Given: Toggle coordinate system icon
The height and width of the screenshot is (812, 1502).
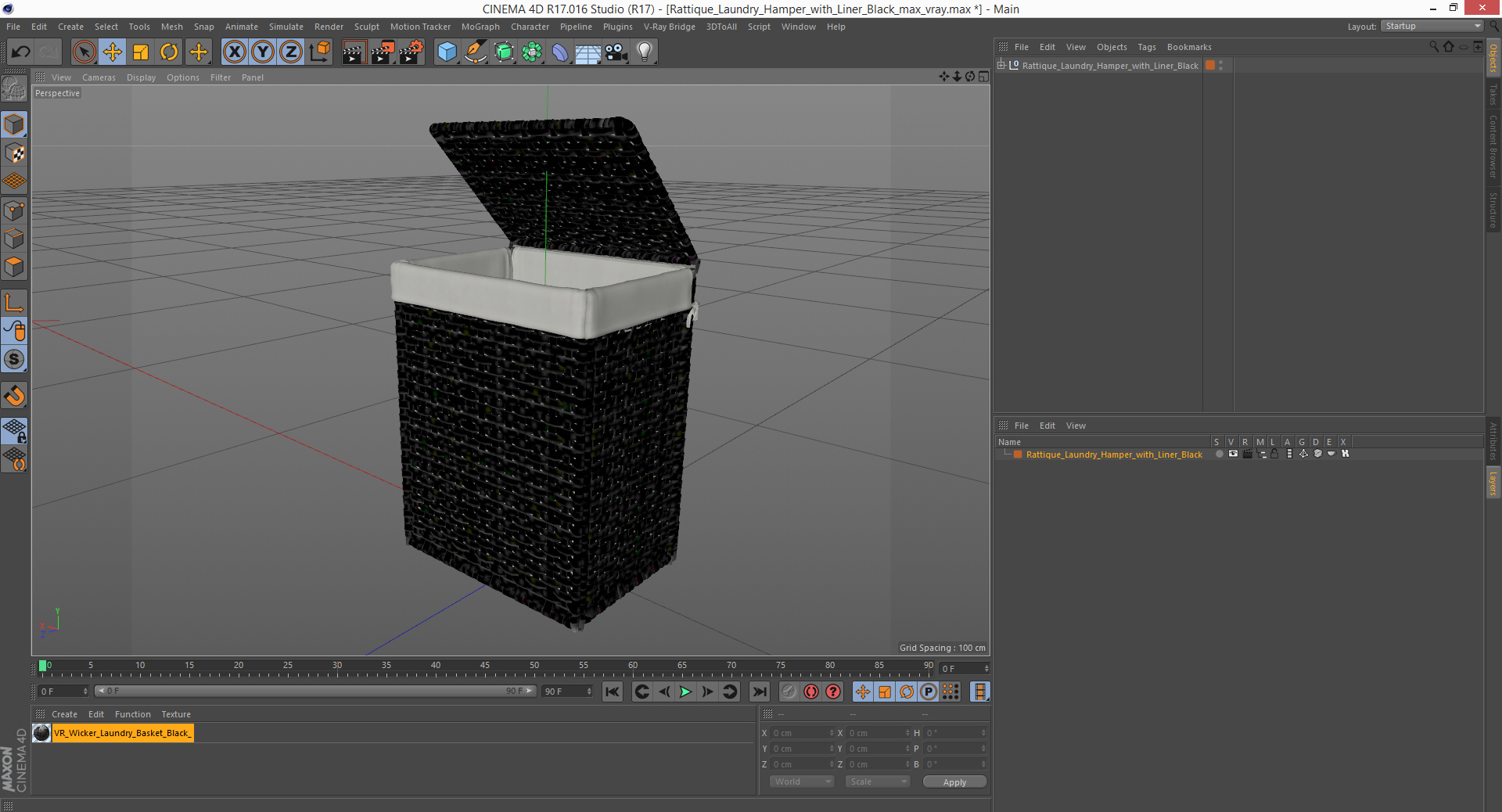Looking at the screenshot, I should (319, 52).
